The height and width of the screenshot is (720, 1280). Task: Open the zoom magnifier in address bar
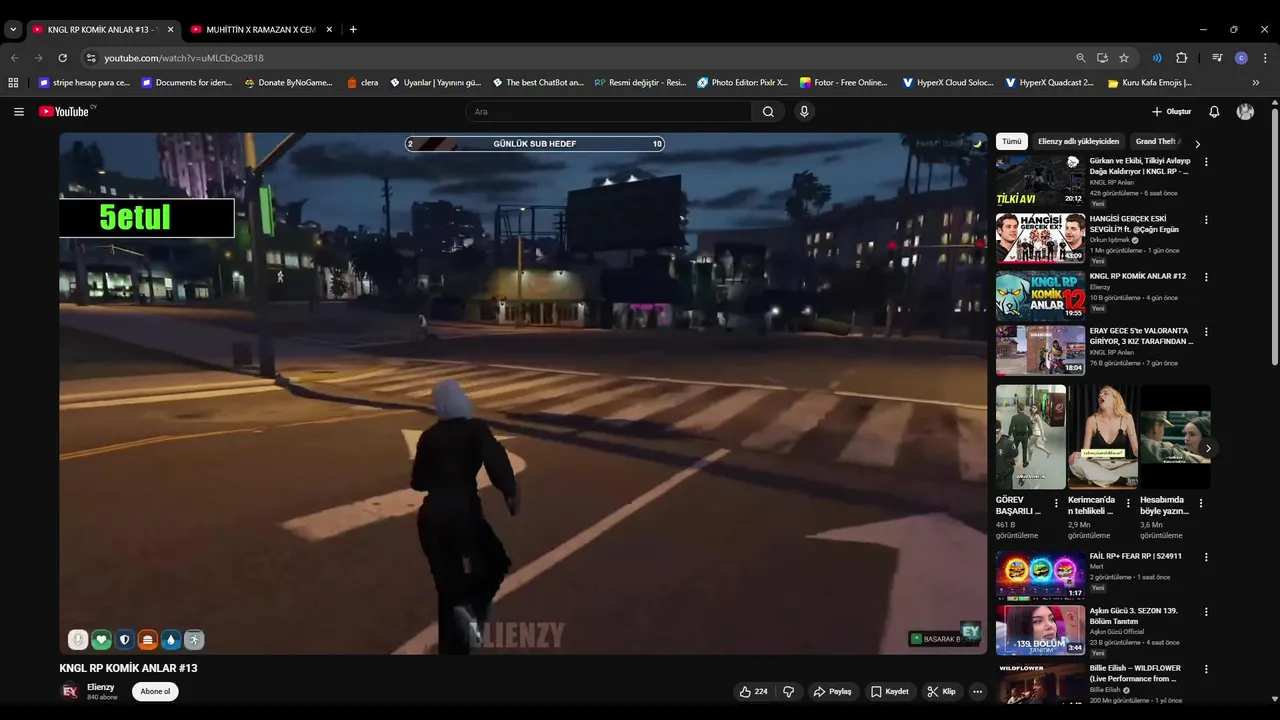coord(1081,58)
